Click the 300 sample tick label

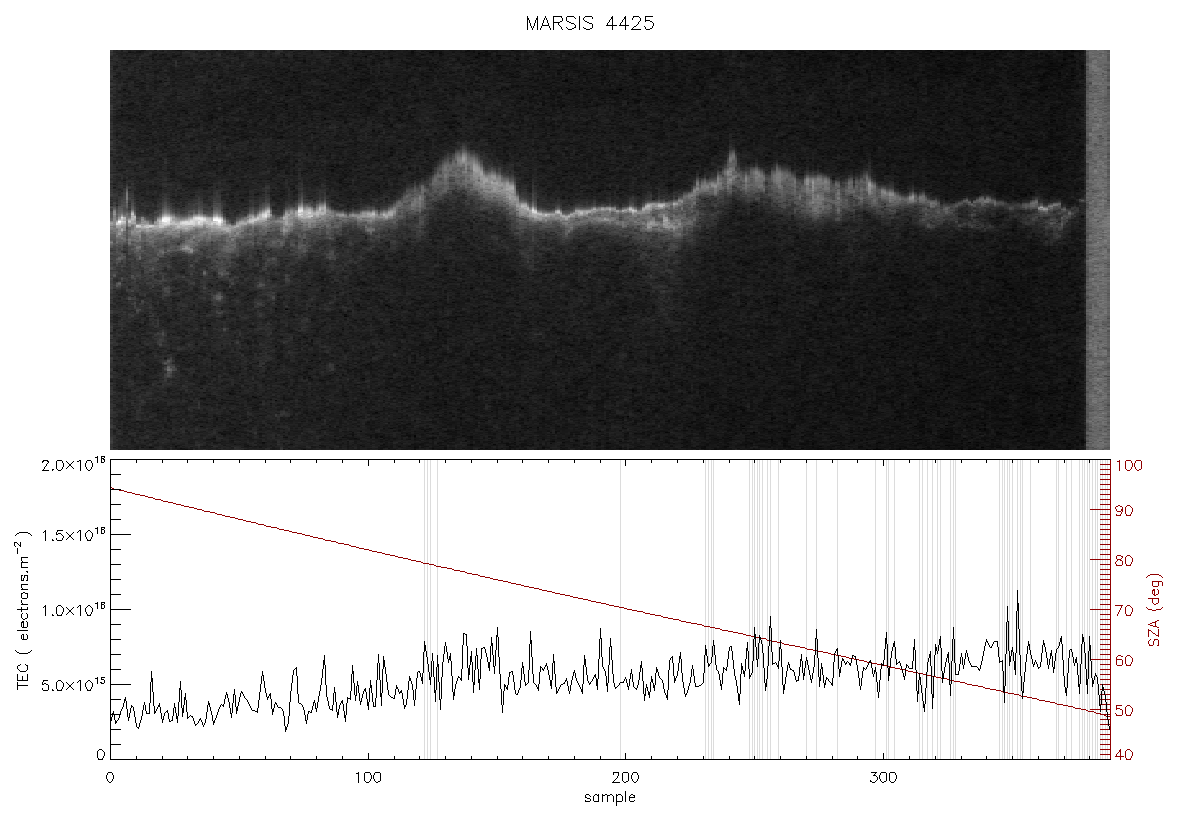point(883,778)
